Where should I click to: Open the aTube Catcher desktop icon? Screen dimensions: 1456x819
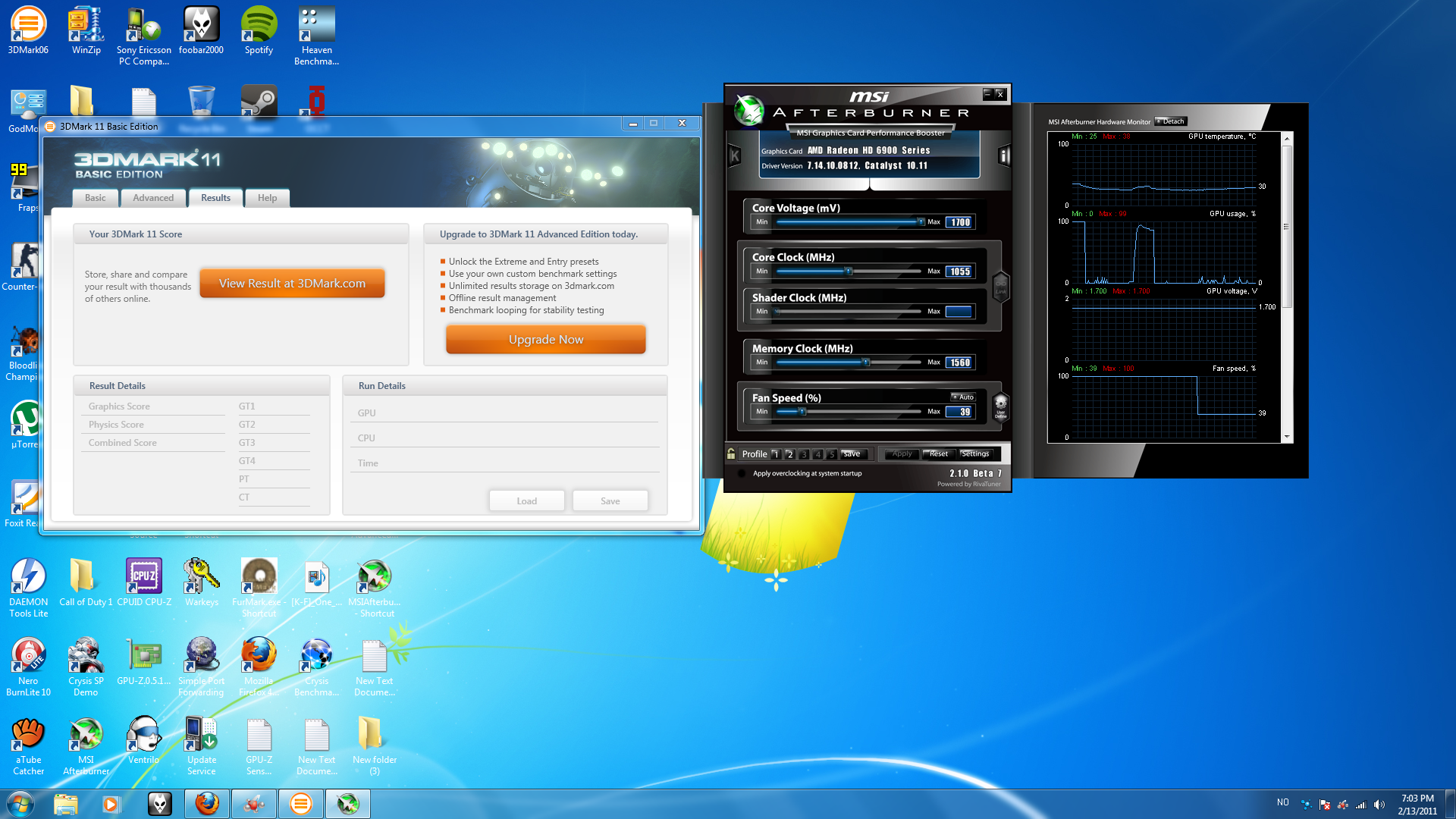coord(28,745)
